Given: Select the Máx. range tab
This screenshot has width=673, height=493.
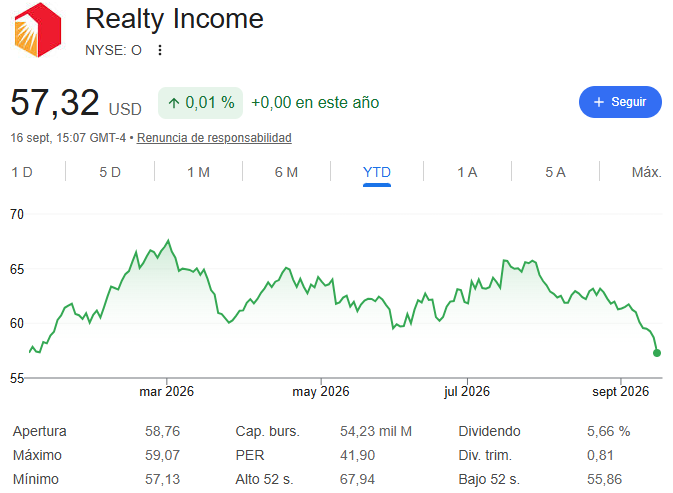Looking at the screenshot, I should click(646, 172).
